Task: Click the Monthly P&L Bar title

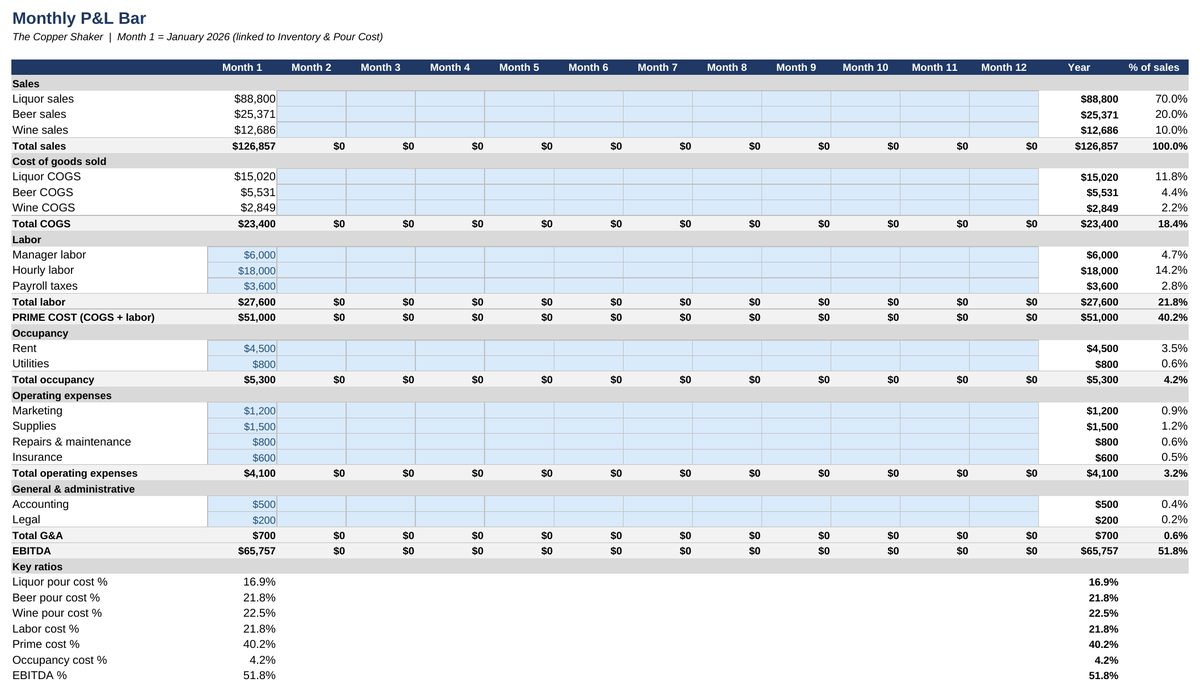Action: [x=79, y=17]
